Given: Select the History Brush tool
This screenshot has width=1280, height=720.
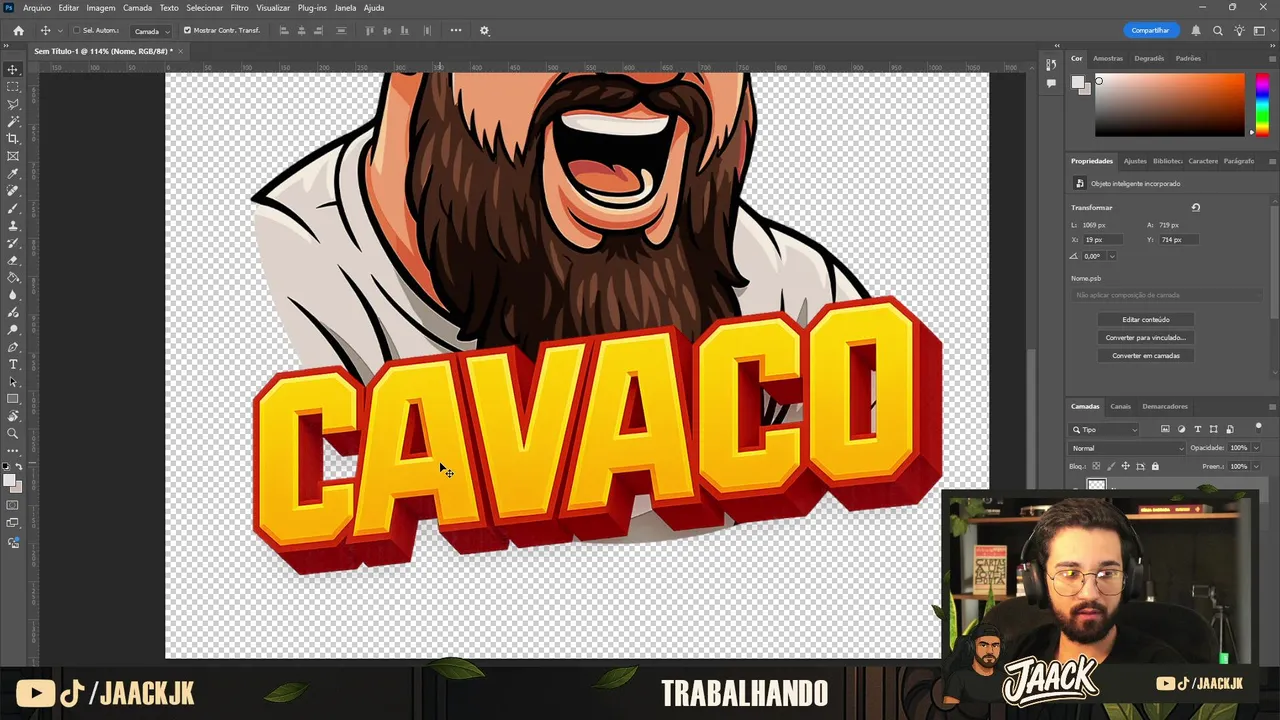Looking at the screenshot, I should 13,243.
